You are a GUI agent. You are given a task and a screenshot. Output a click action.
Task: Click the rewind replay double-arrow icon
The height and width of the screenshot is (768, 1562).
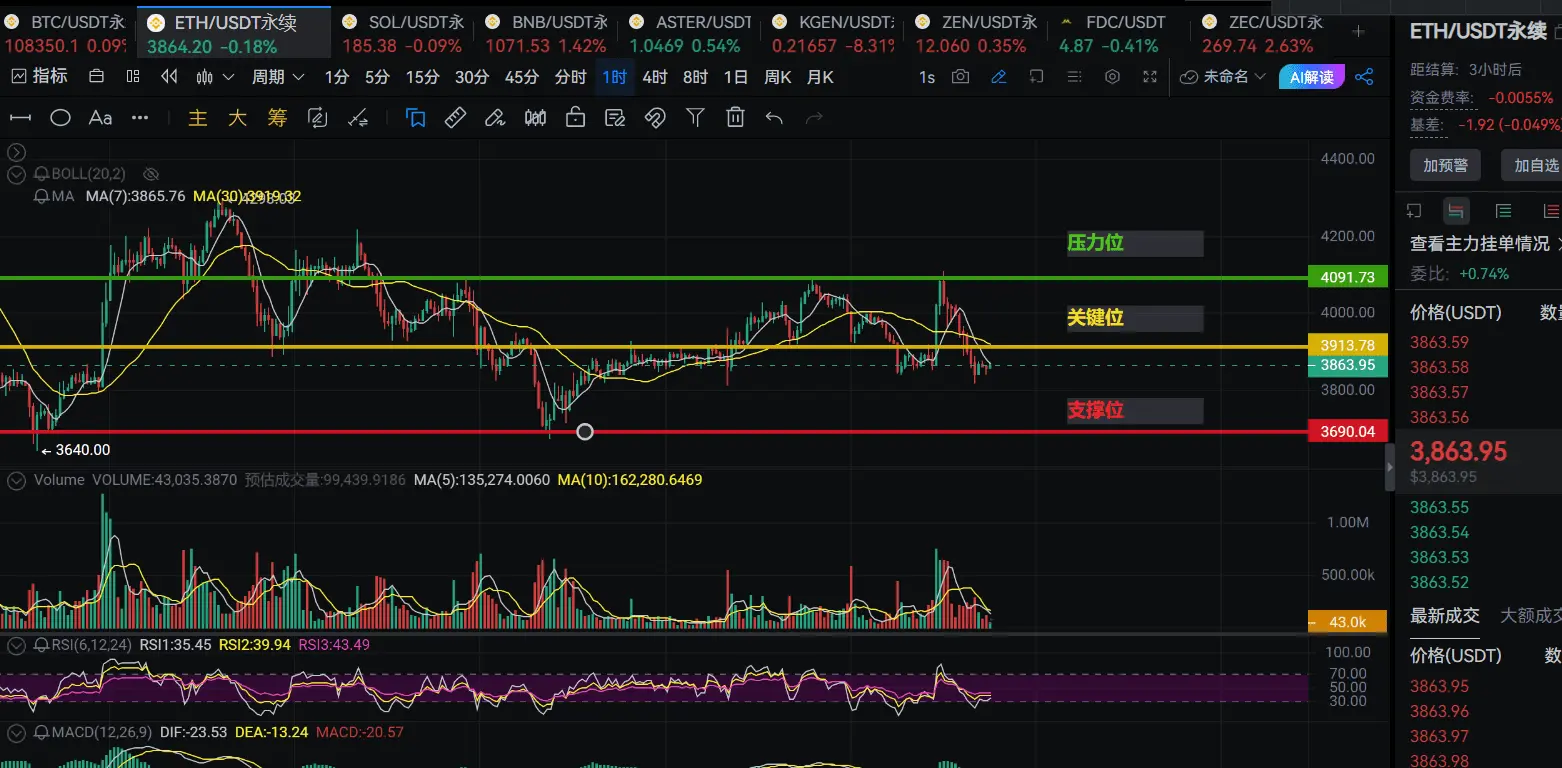pyautogui.click(x=169, y=77)
